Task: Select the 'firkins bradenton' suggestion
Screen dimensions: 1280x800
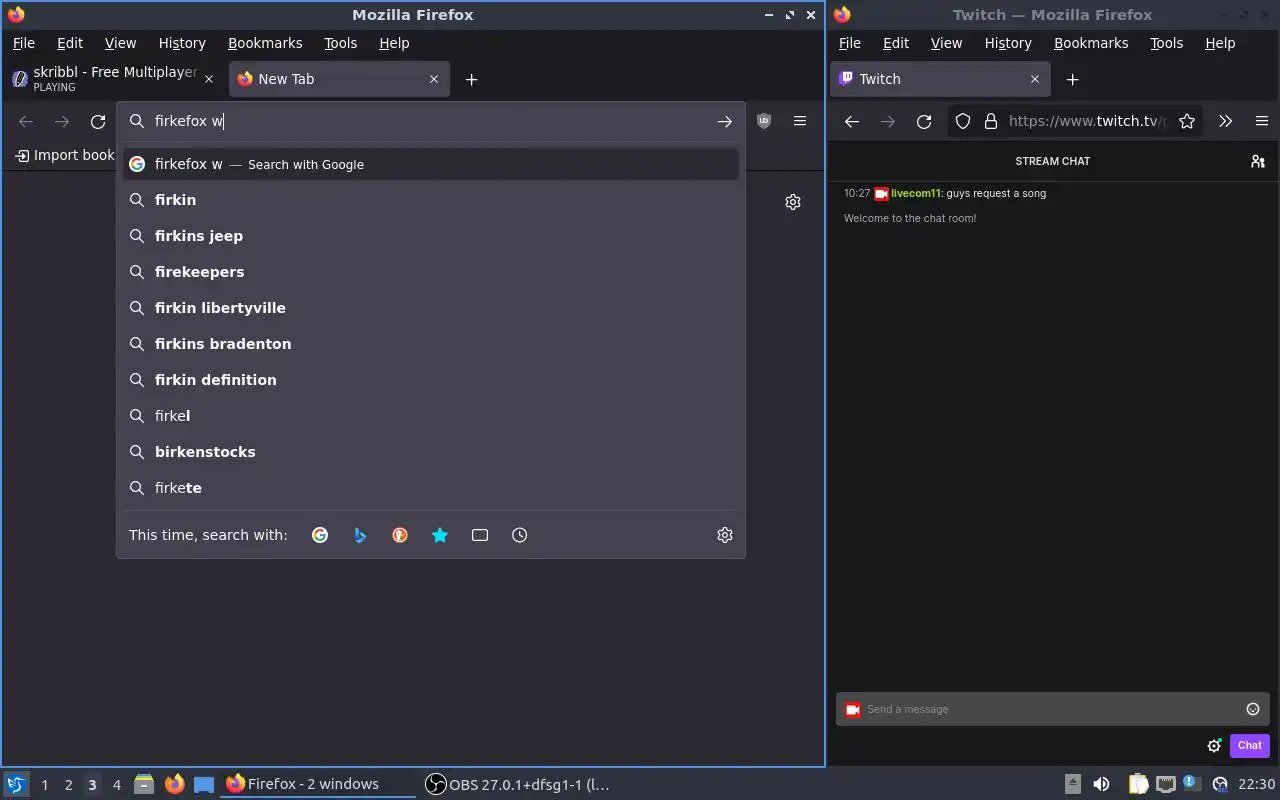Action: coord(431,344)
